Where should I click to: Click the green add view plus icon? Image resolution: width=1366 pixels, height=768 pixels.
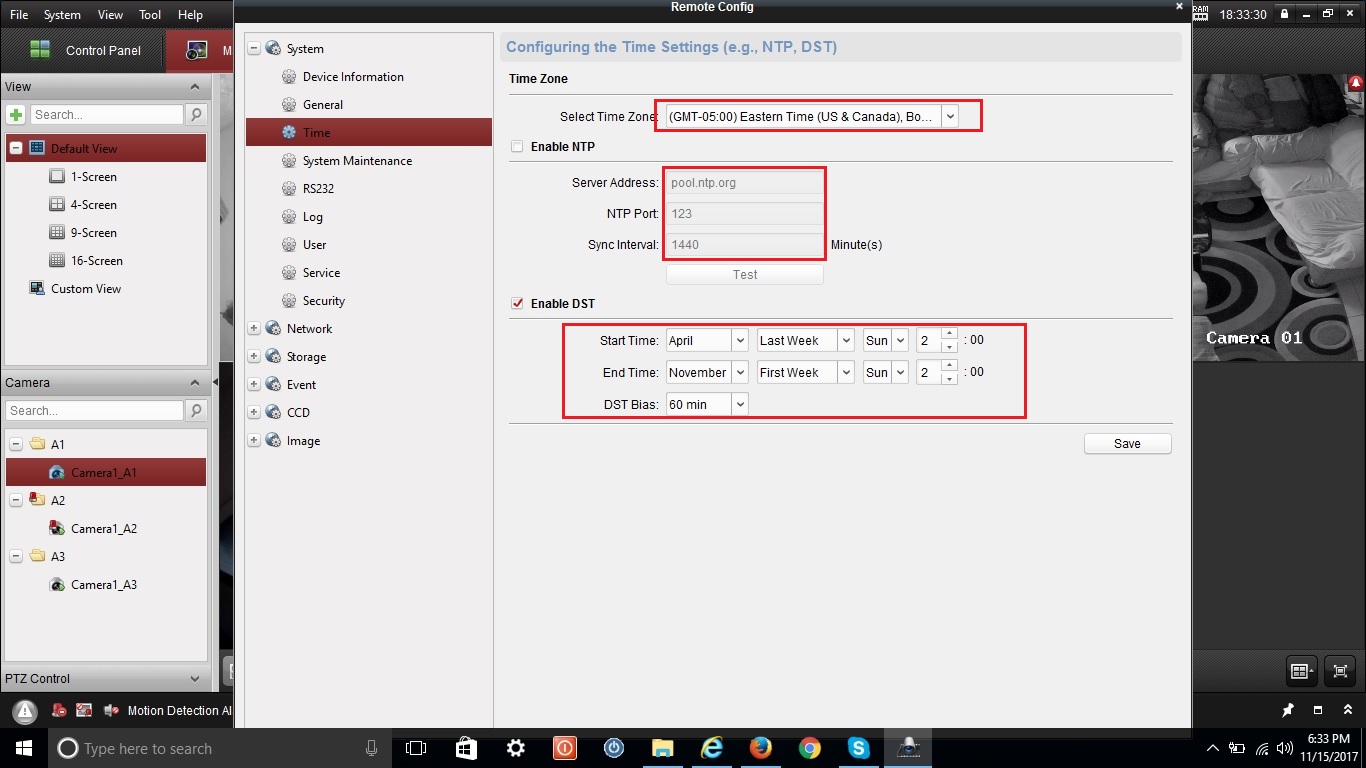coord(16,115)
